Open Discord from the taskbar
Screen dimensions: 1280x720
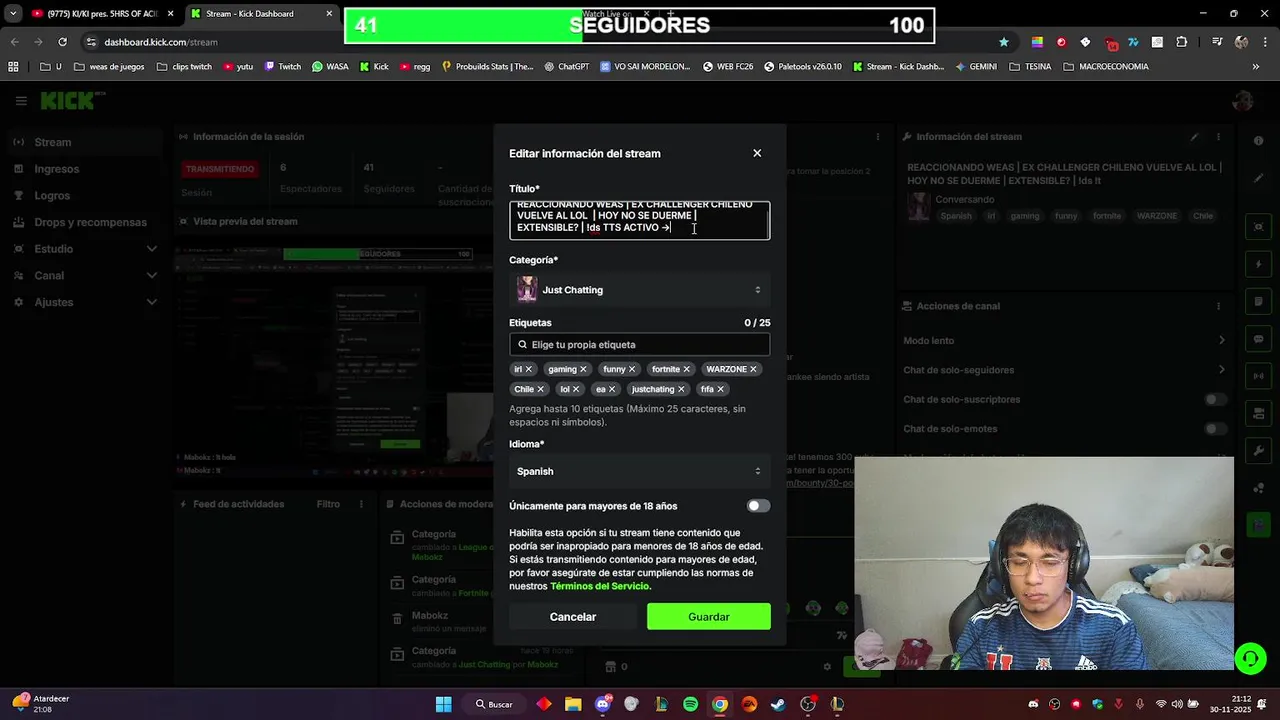click(602, 704)
